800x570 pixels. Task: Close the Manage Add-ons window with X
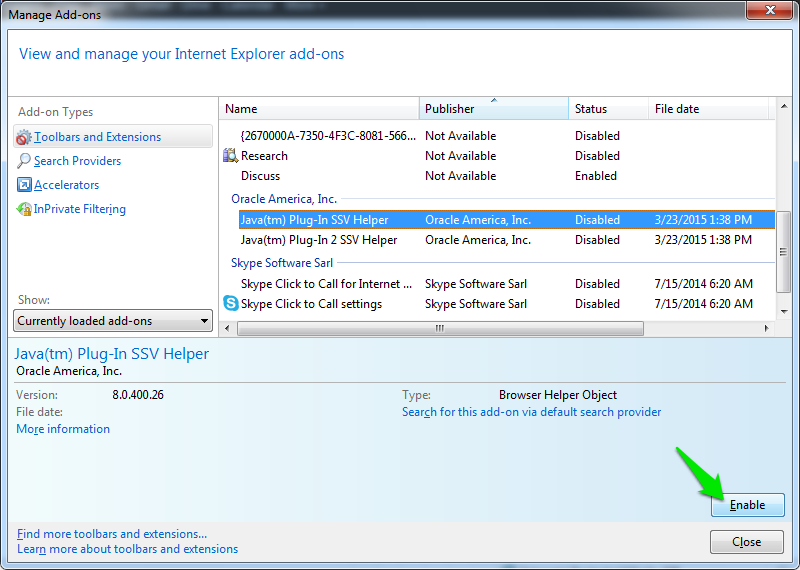click(x=770, y=10)
